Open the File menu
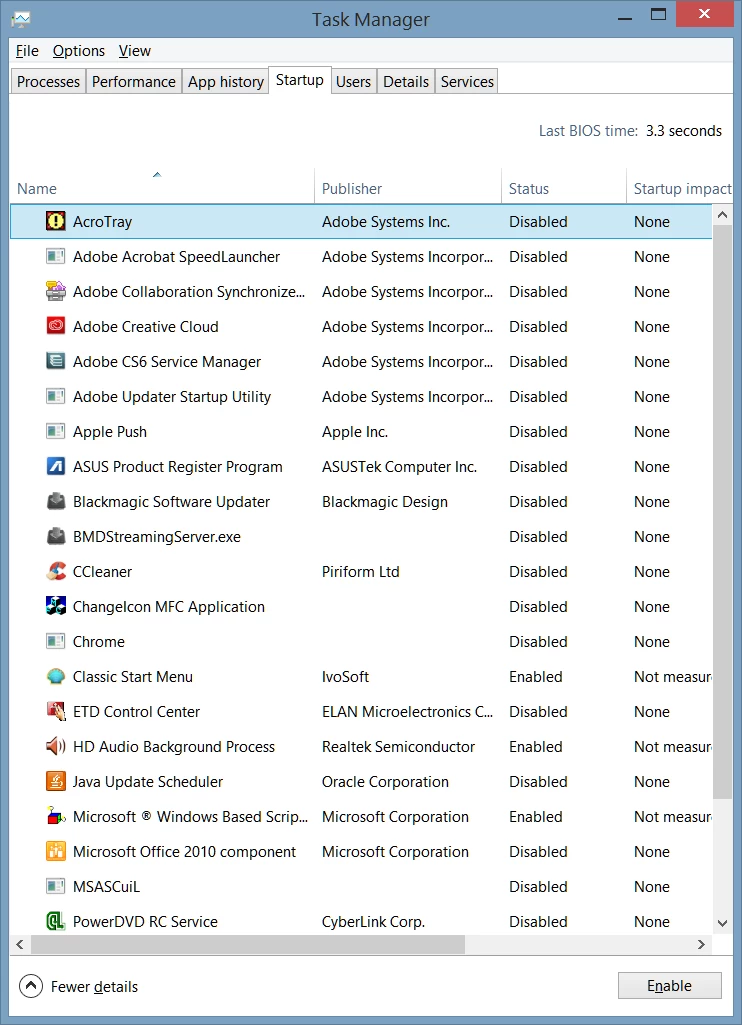 click(x=27, y=50)
